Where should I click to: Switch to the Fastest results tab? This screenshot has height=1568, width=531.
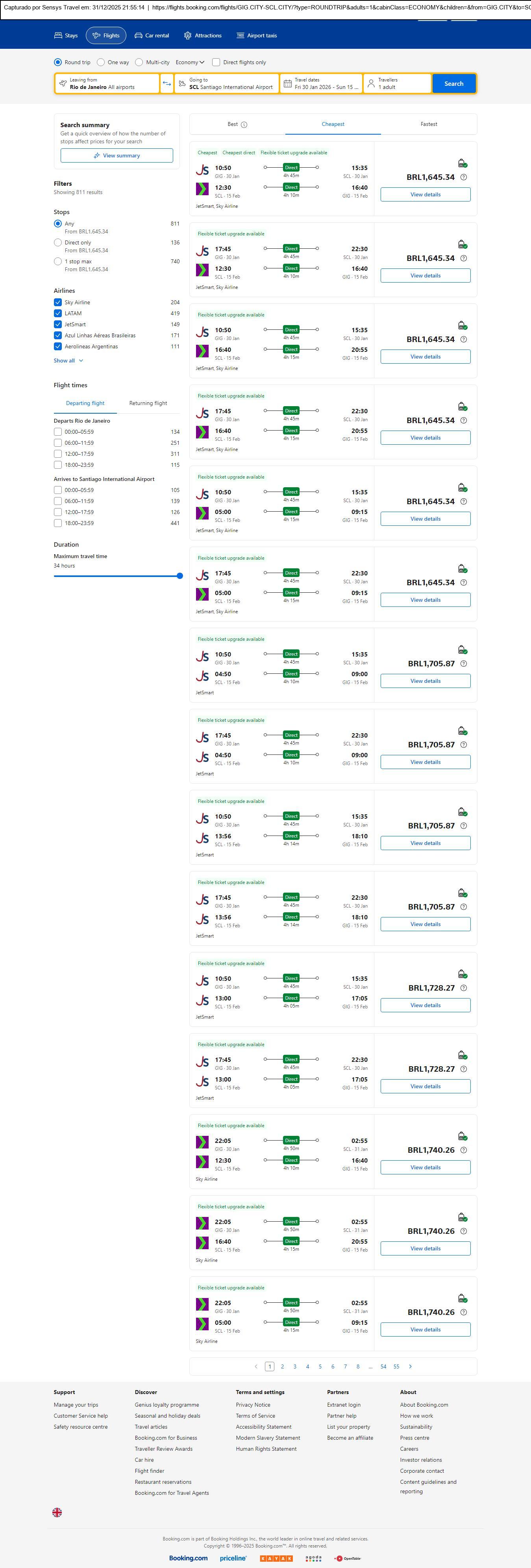pos(429,124)
